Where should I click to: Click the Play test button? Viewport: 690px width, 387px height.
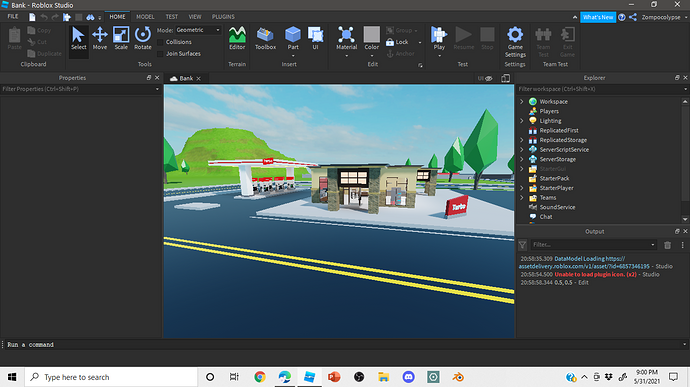point(439,39)
